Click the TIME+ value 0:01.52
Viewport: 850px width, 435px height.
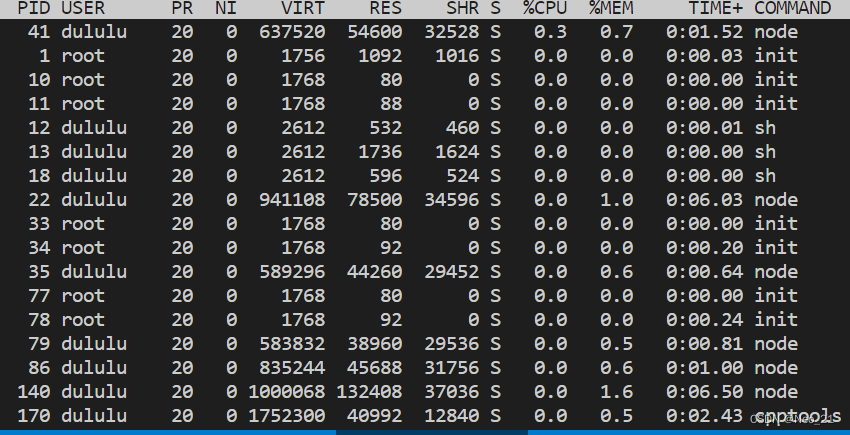tap(704, 31)
